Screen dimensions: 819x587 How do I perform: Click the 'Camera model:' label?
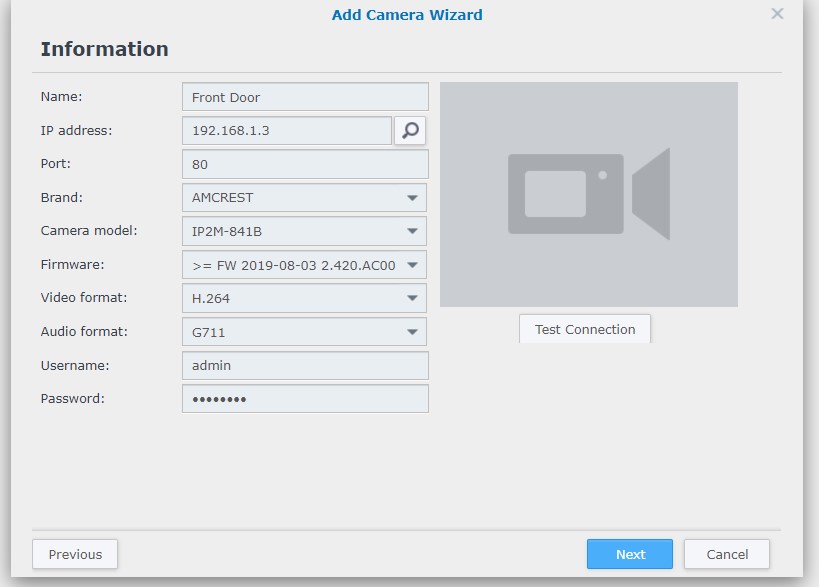point(89,230)
